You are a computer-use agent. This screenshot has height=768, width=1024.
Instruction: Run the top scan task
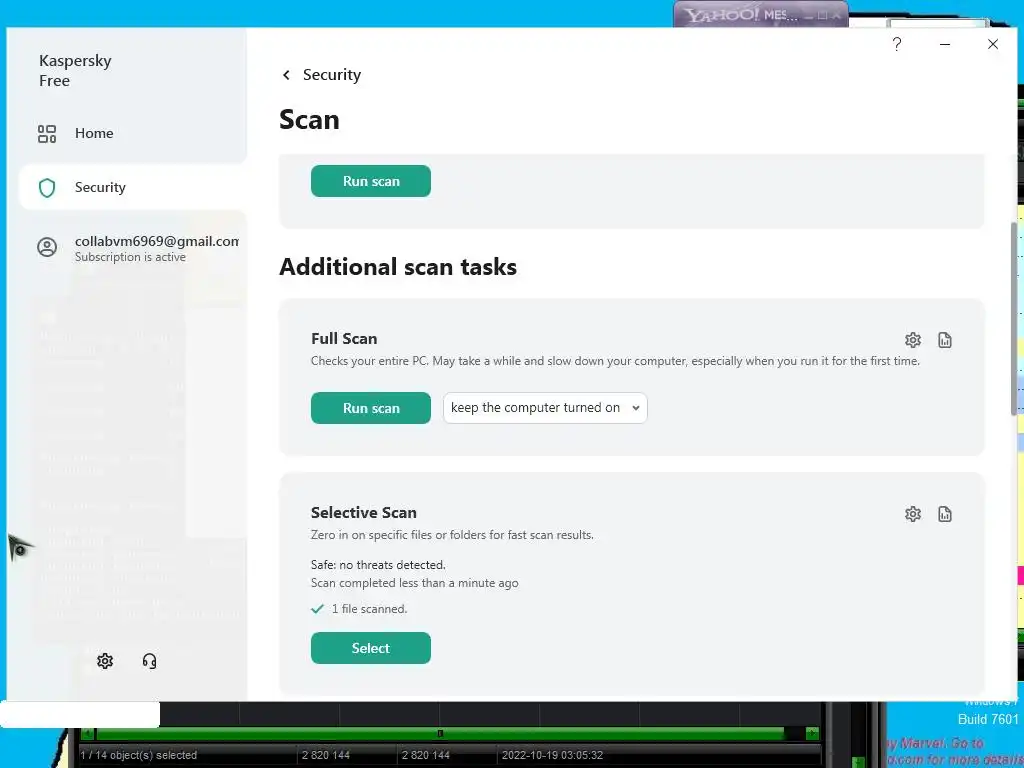[370, 181]
